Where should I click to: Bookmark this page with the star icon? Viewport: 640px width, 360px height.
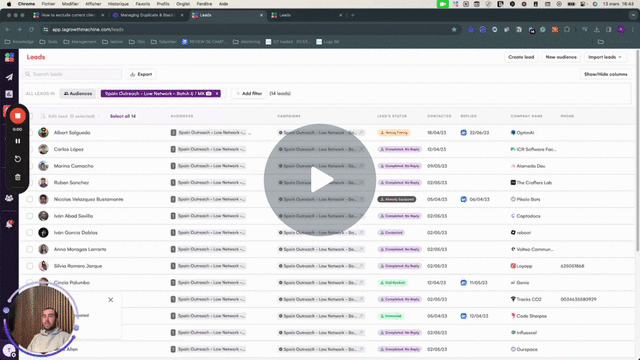[454, 29]
